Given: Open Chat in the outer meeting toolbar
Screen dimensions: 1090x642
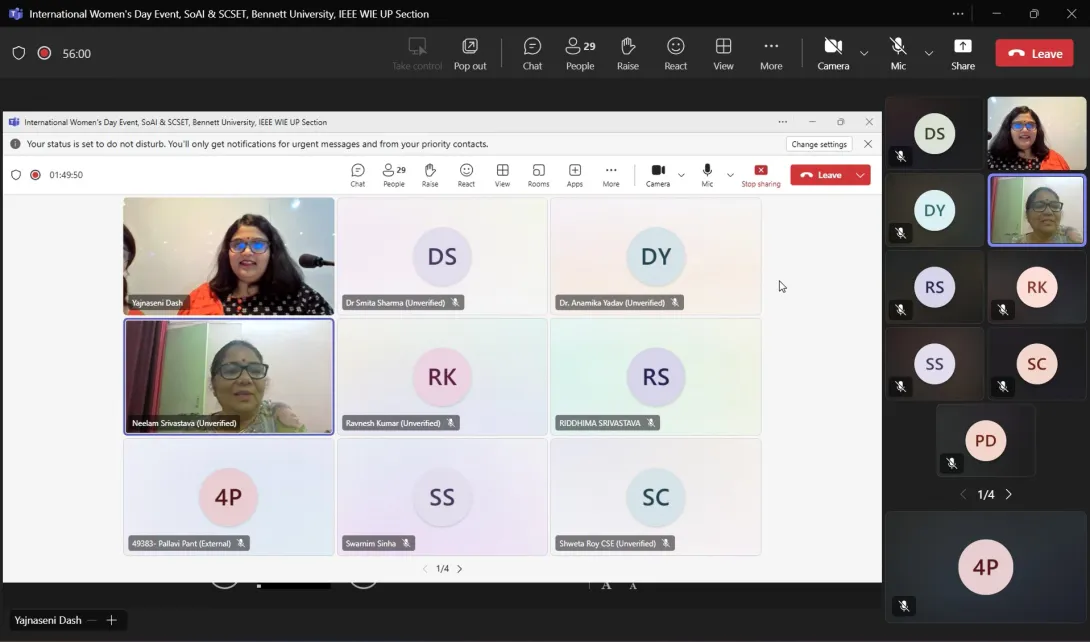Looking at the screenshot, I should [532, 54].
